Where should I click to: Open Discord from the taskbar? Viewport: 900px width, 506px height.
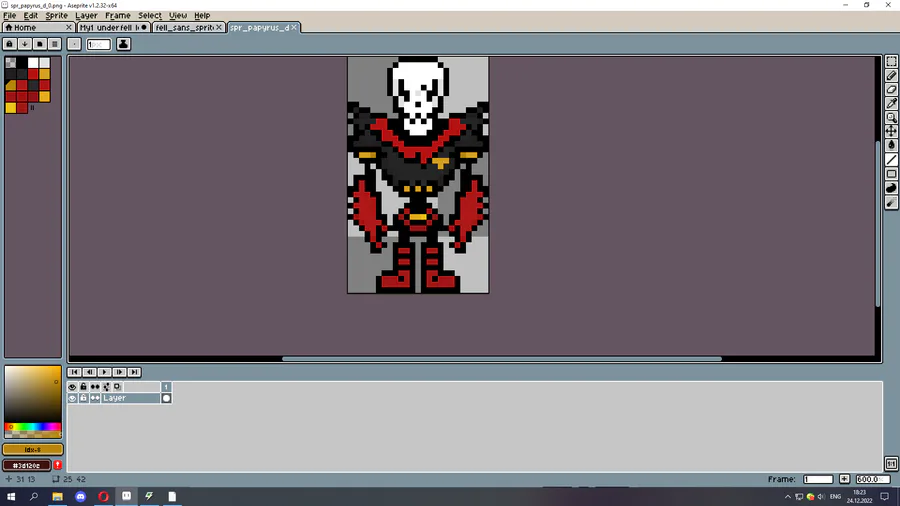(x=80, y=496)
